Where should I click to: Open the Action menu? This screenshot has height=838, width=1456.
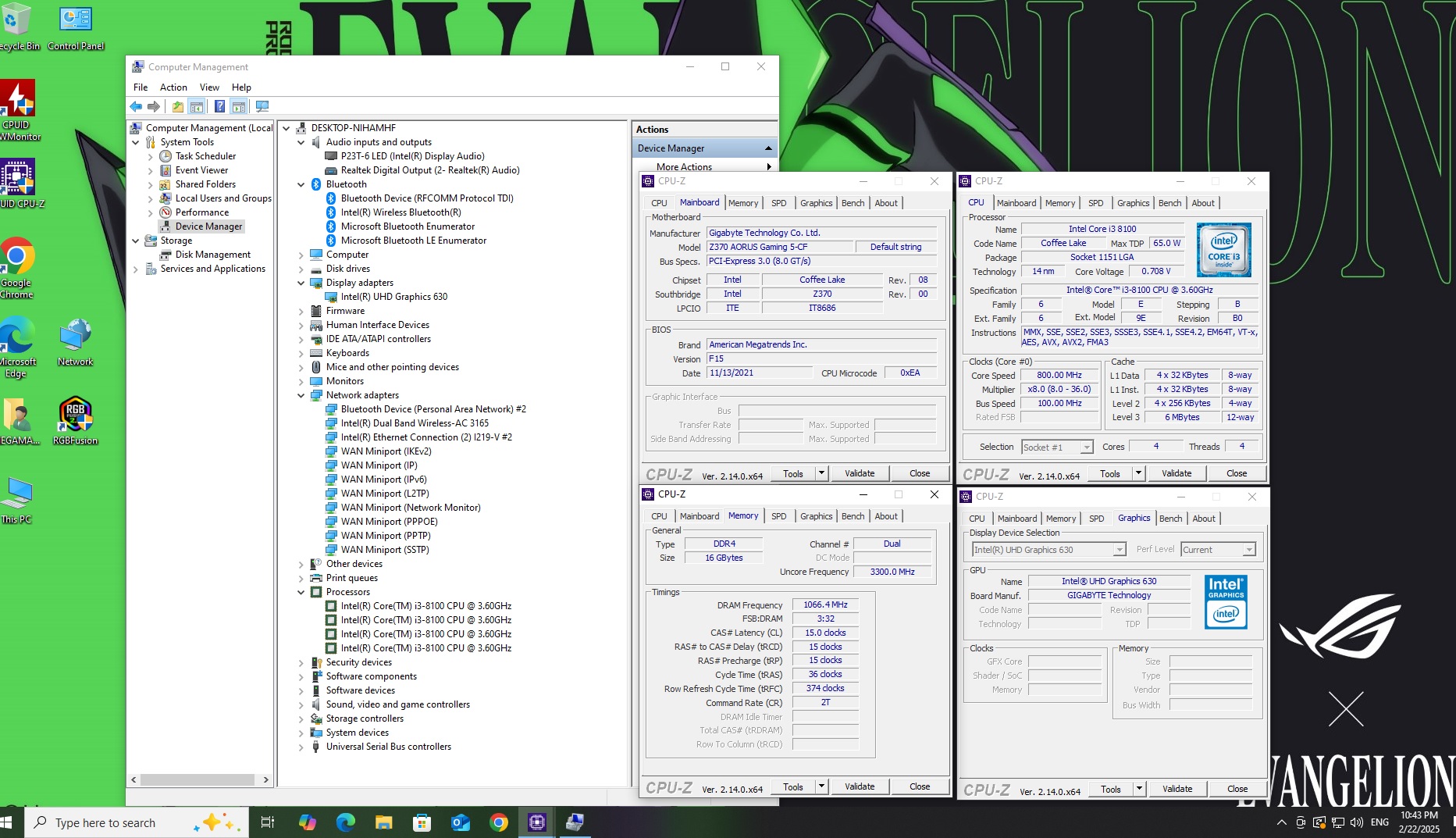point(173,87)
